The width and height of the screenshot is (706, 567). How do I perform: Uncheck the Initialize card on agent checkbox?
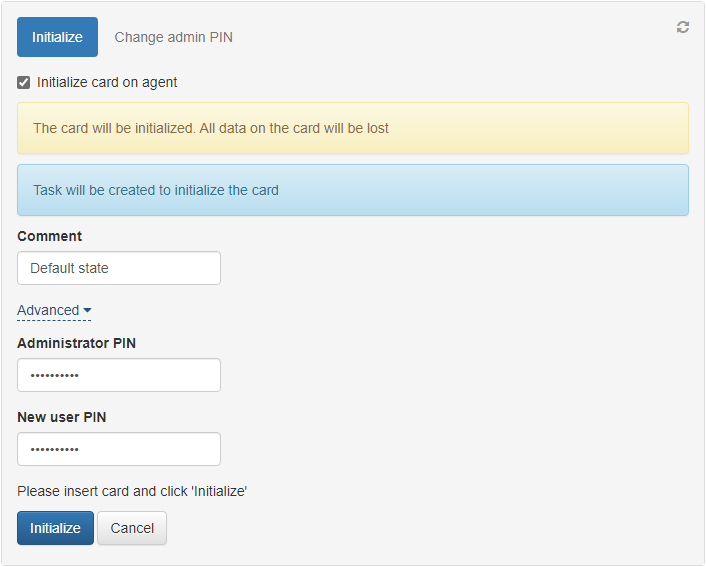[24, 83]
